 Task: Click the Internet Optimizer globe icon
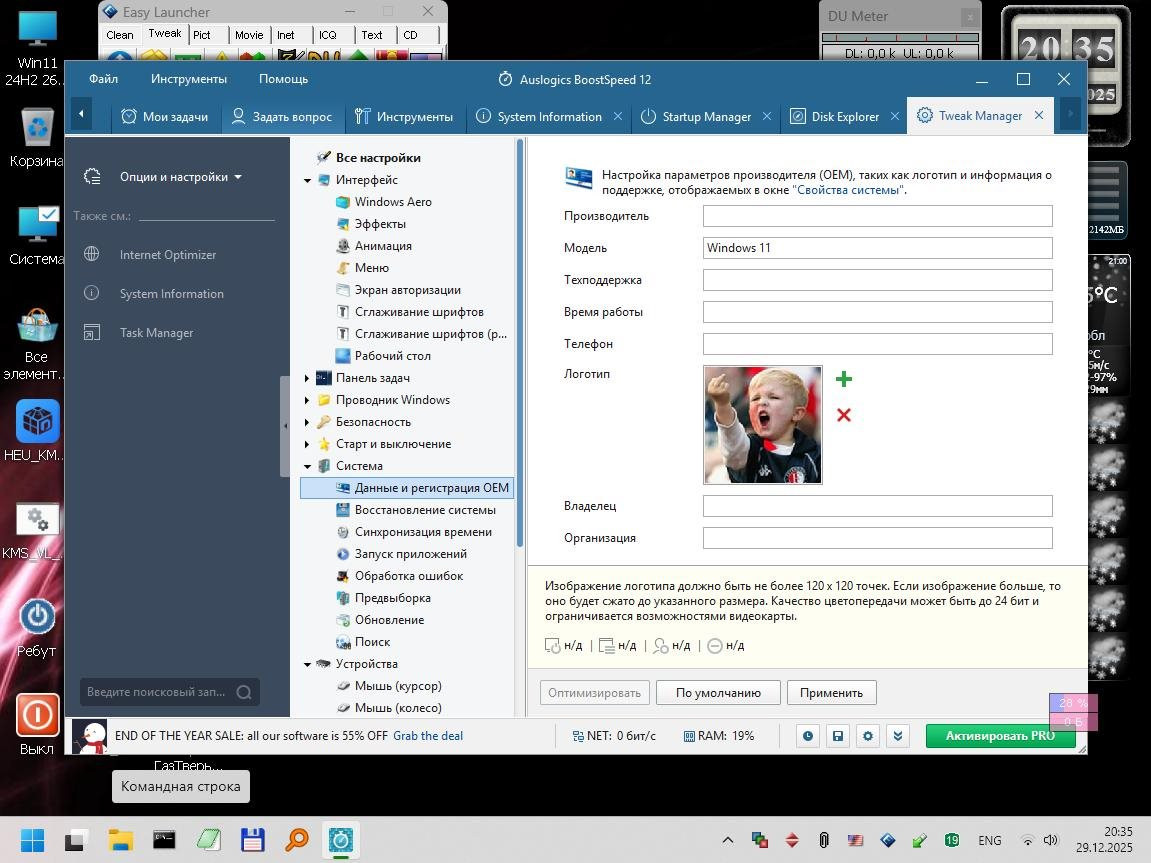(92, 254)
